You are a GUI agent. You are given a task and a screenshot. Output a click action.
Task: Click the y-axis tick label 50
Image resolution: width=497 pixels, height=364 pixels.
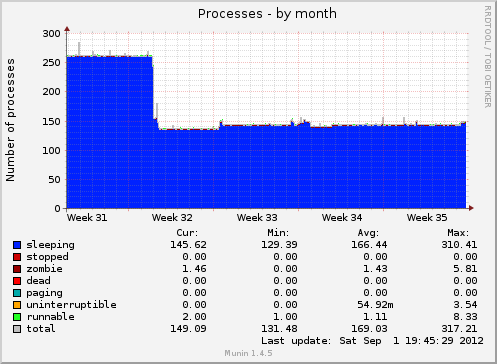coord(54,180)
